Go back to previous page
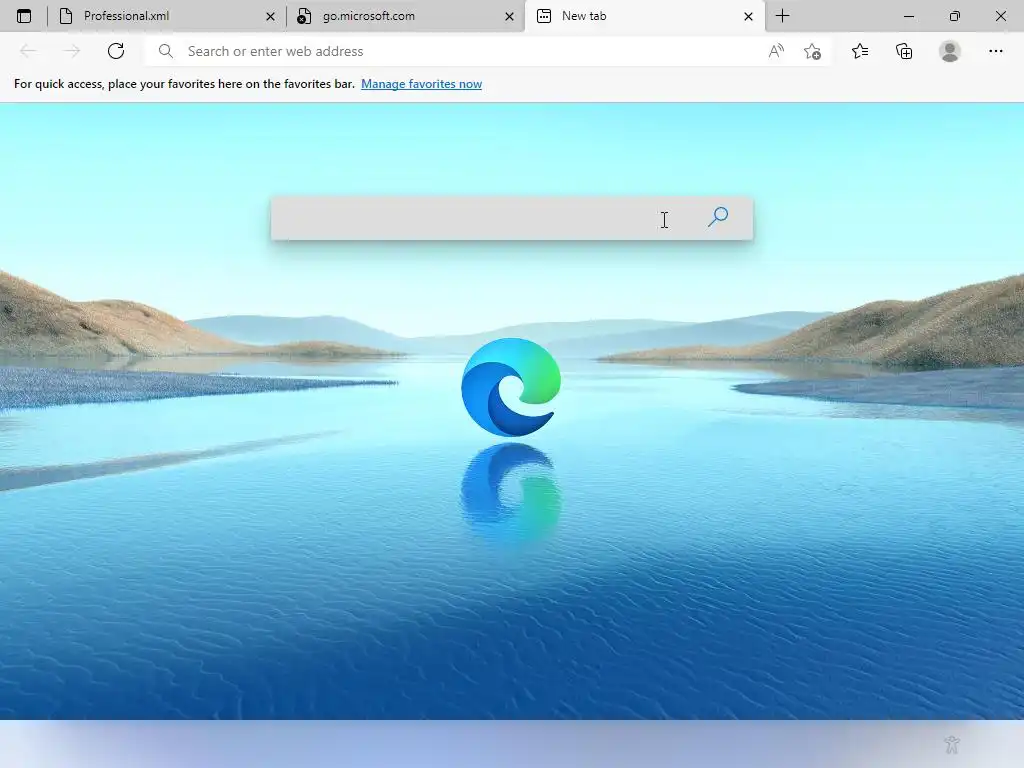 pos(28,51)
